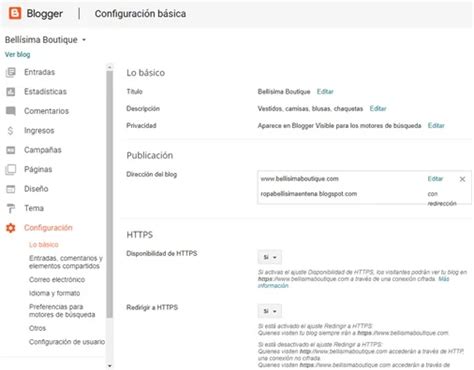Viewport: 474px width, 370px height.
Task: Select Correo electrónico settings submenu
Action: (57, 279)
